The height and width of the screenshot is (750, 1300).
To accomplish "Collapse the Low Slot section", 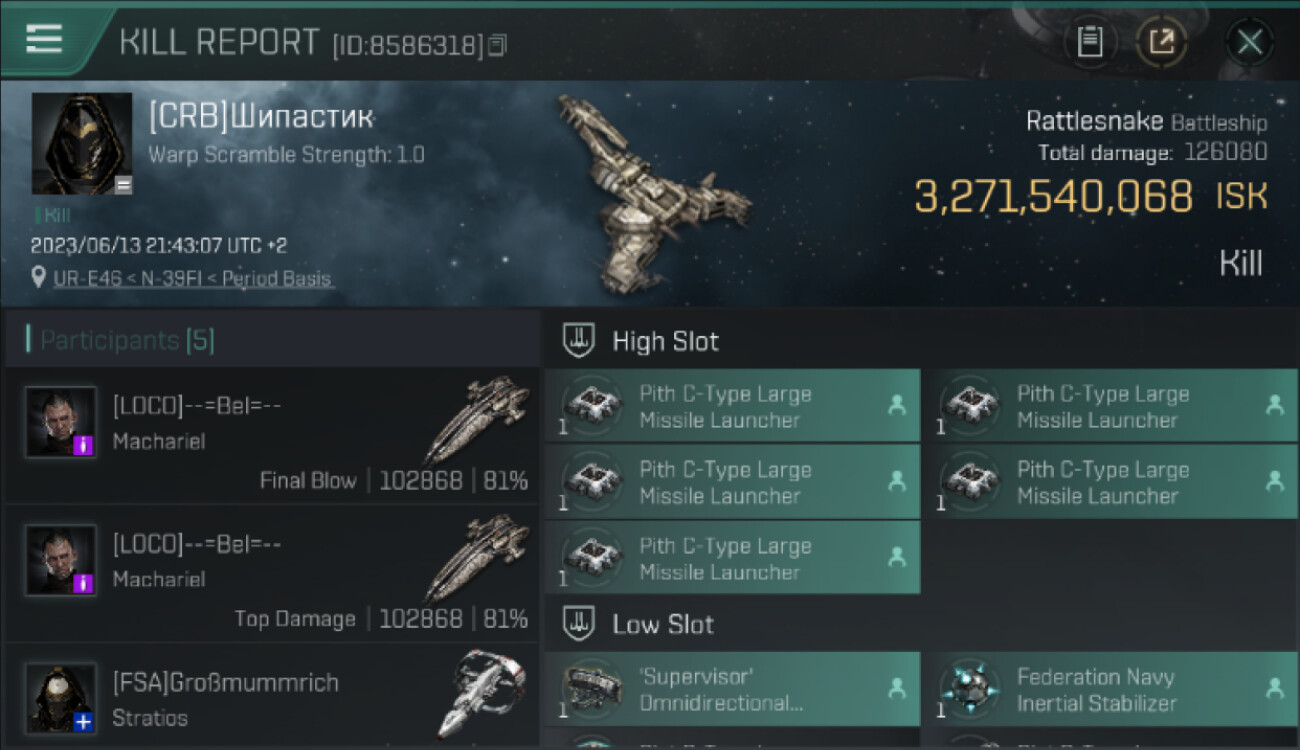I will [x=580, y=625].
